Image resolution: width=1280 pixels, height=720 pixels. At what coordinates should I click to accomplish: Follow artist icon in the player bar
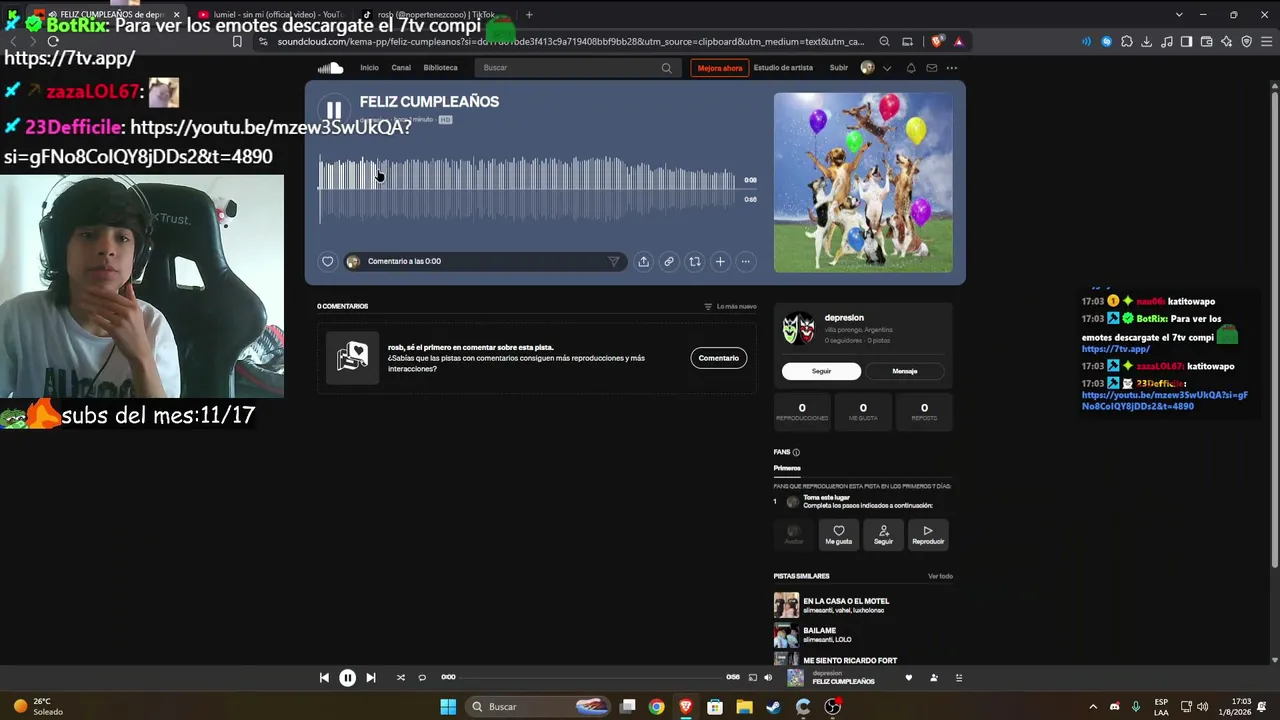click(934, 678)
